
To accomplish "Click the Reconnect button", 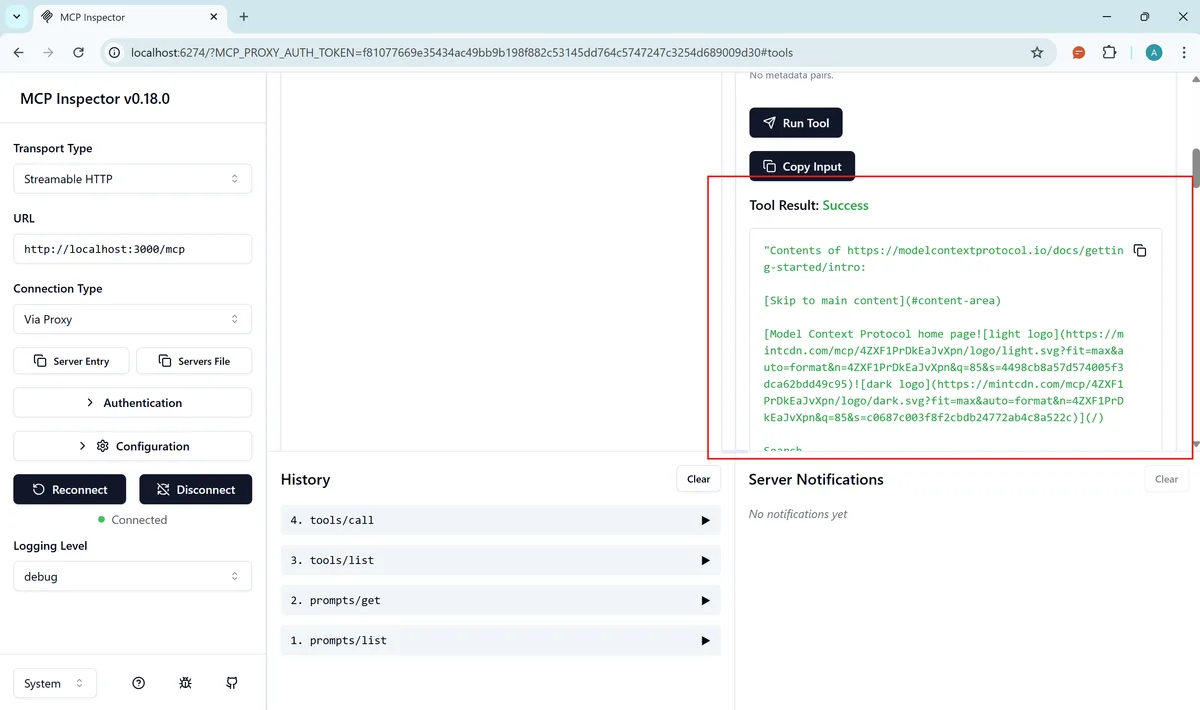I will click(x=69, y=489).
